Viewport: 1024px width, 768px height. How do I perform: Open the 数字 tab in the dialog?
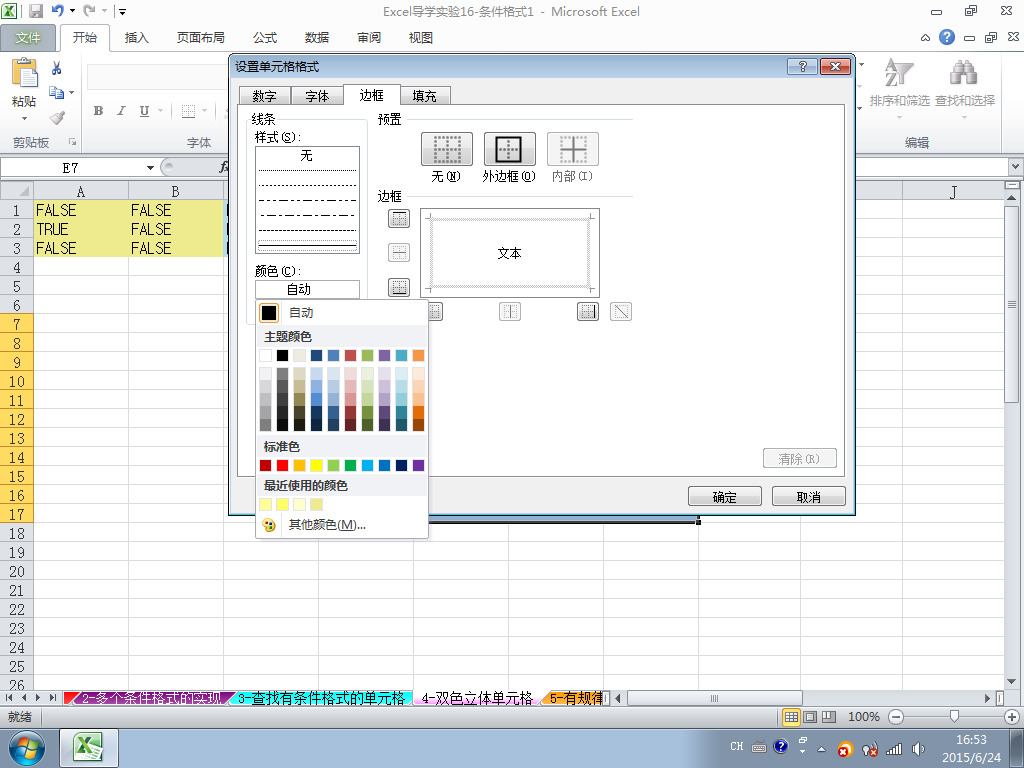[x=264, y=96]
